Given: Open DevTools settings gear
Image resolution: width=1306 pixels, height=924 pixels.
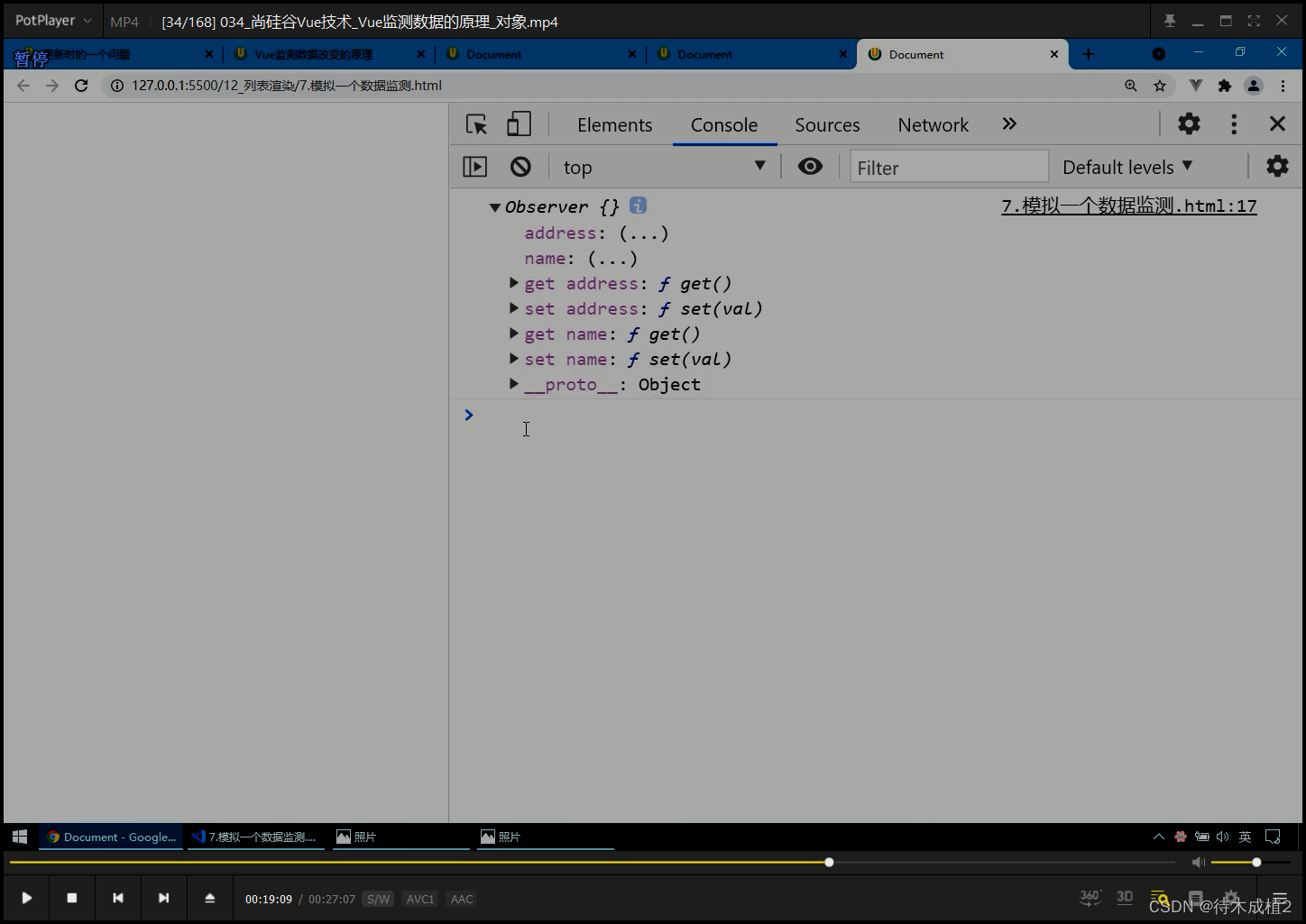Looking at the screenshot, I should pos(1189,124).
